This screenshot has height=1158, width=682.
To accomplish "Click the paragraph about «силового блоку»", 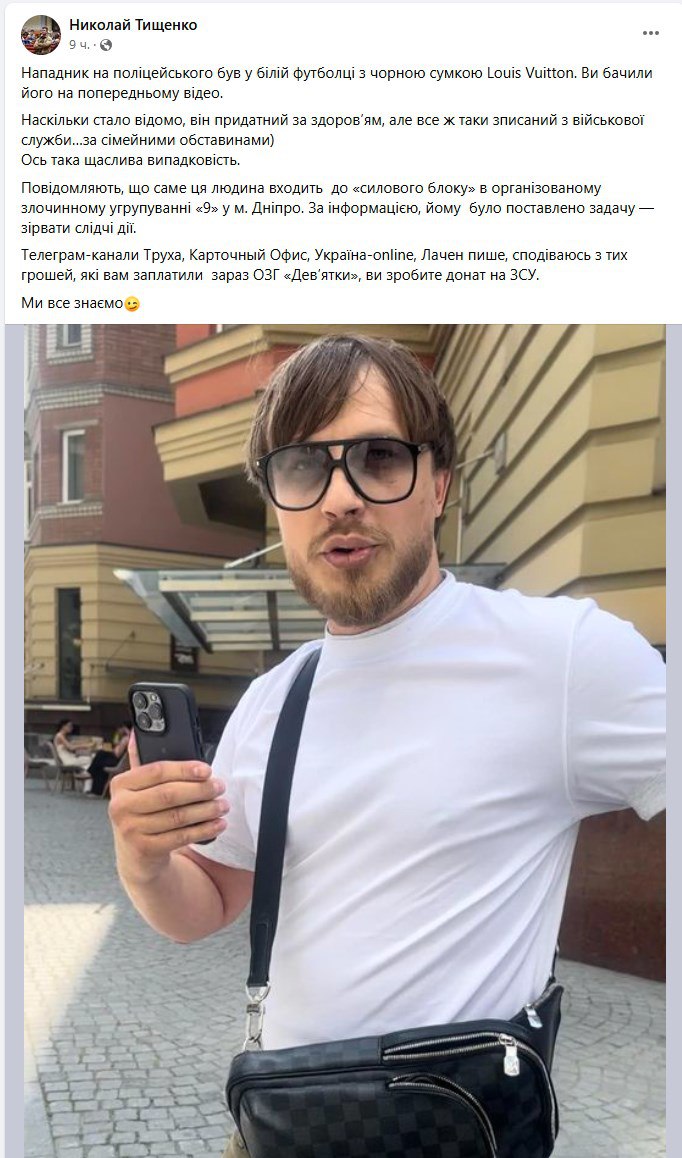I will 338,208.
